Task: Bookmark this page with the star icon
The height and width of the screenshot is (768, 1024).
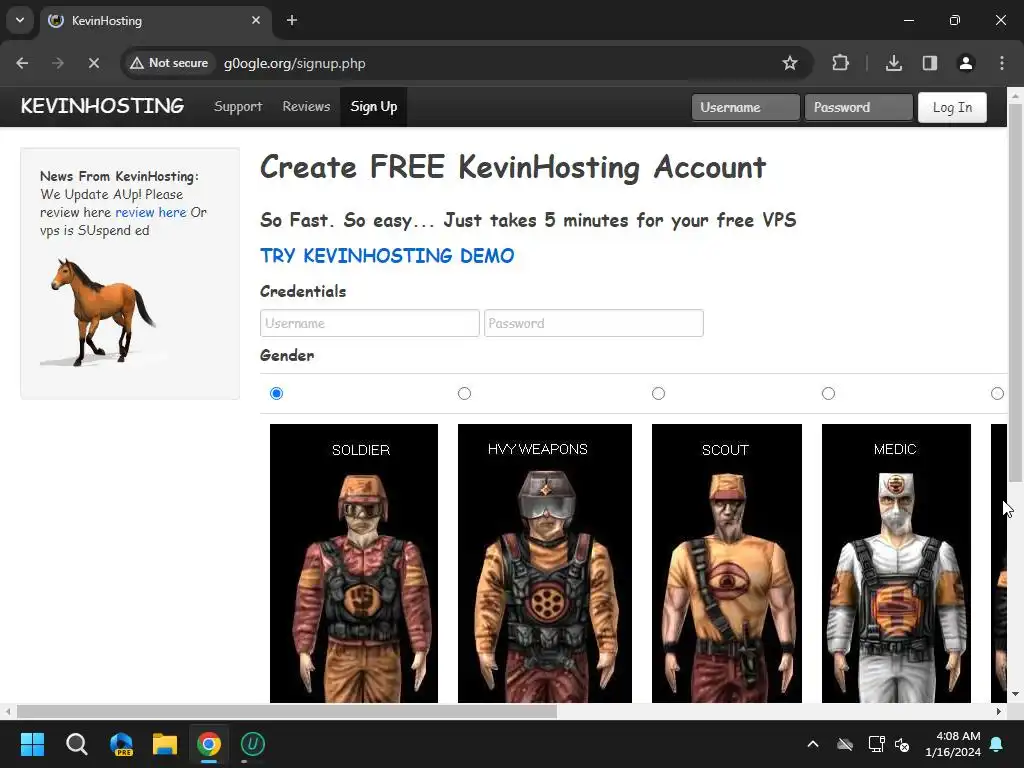Action: pyautogui.click(x=790, y=63)
